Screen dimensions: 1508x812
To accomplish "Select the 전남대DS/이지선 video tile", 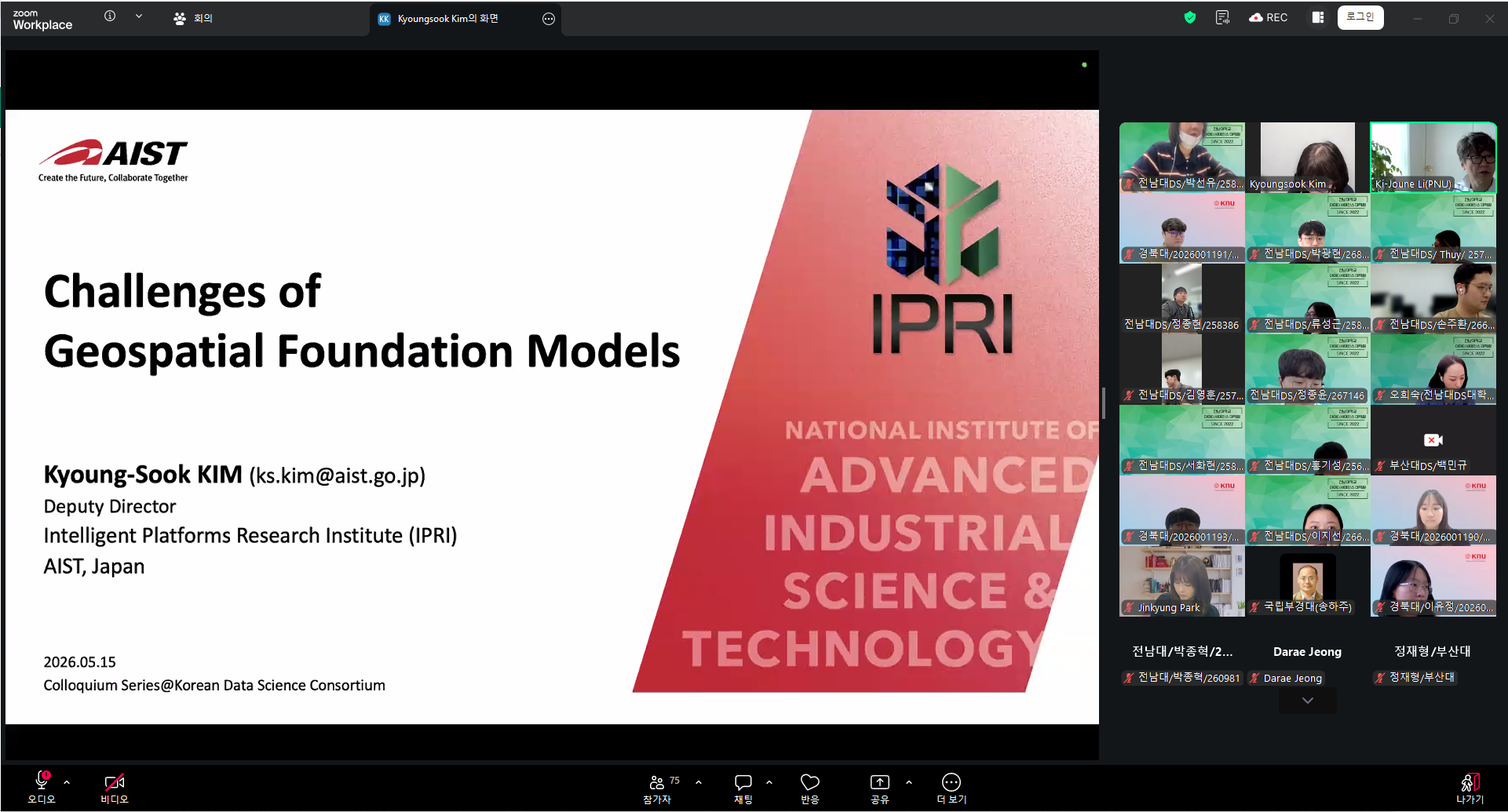I will pyautogui.click(x=1308, y=510).
